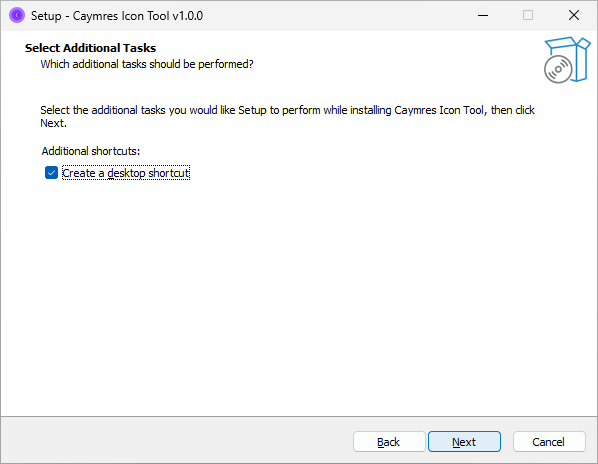
Task: Click the gray footer area left of Back
Action: pyautogui.click(x=175, y=440)
